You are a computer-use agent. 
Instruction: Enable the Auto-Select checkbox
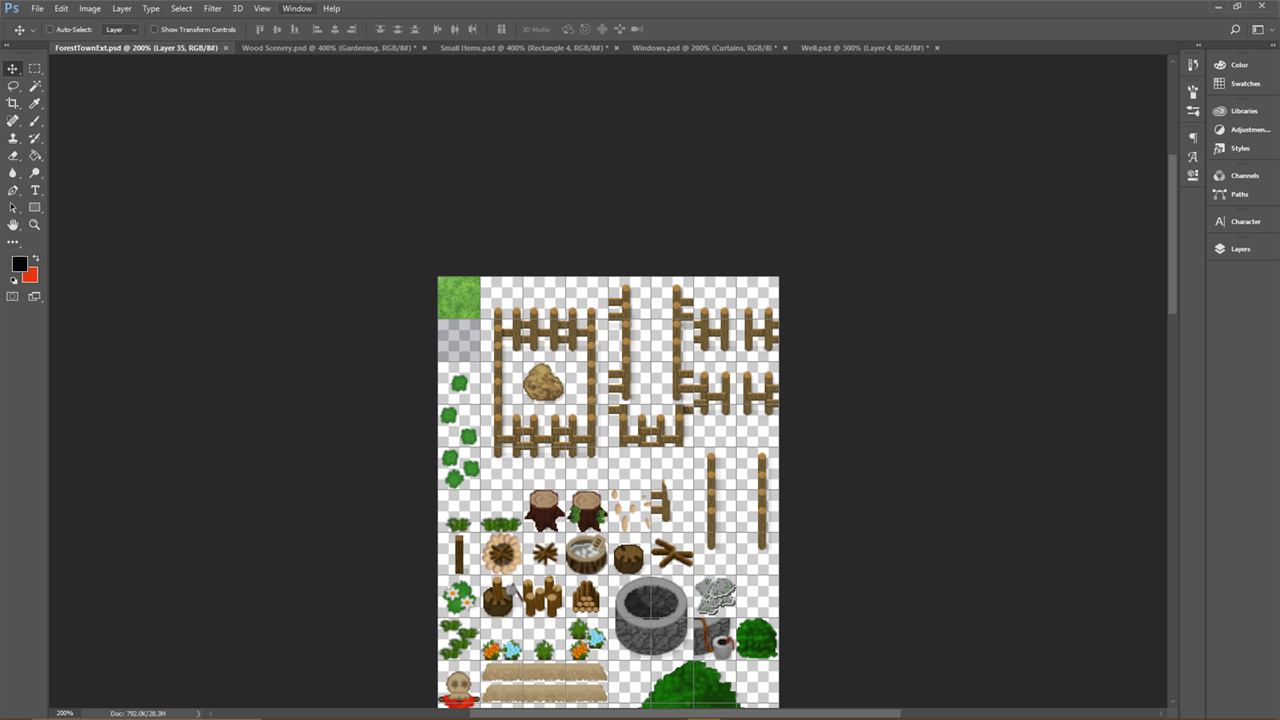click(50, 30)
